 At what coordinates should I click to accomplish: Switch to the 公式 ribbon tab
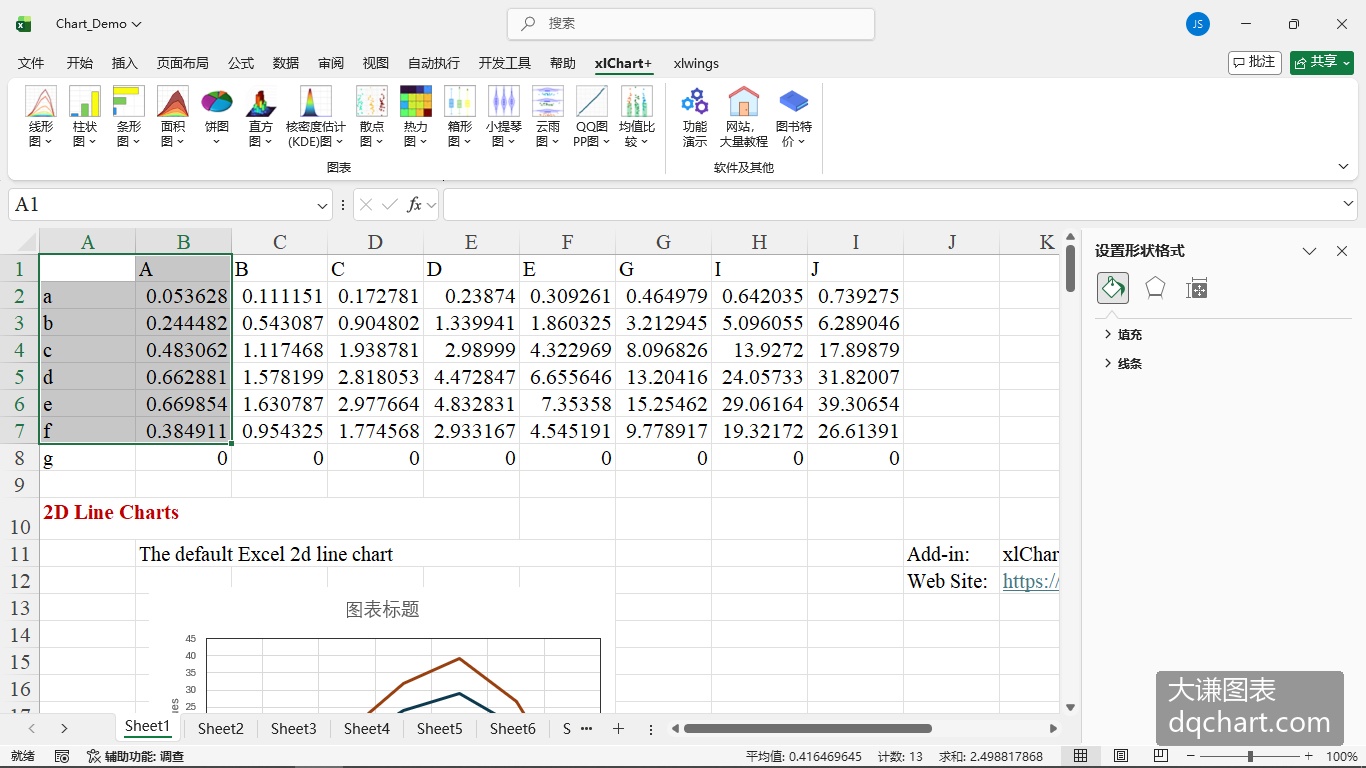(241, 63)
